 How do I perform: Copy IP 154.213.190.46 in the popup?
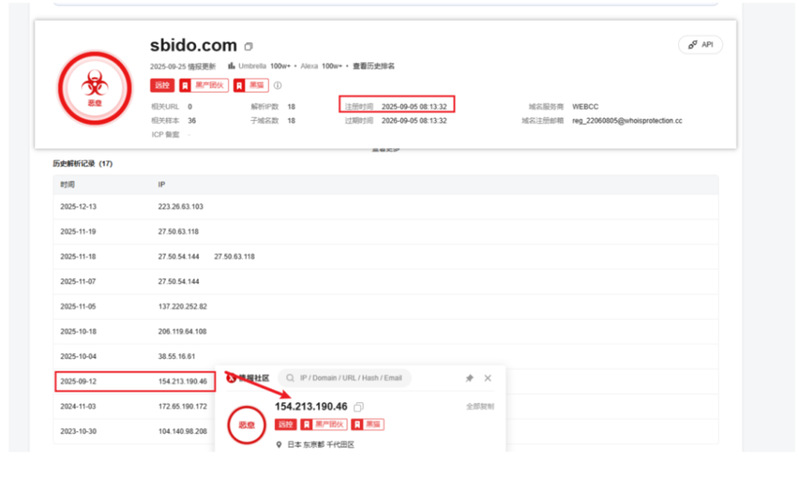[359, 407]
